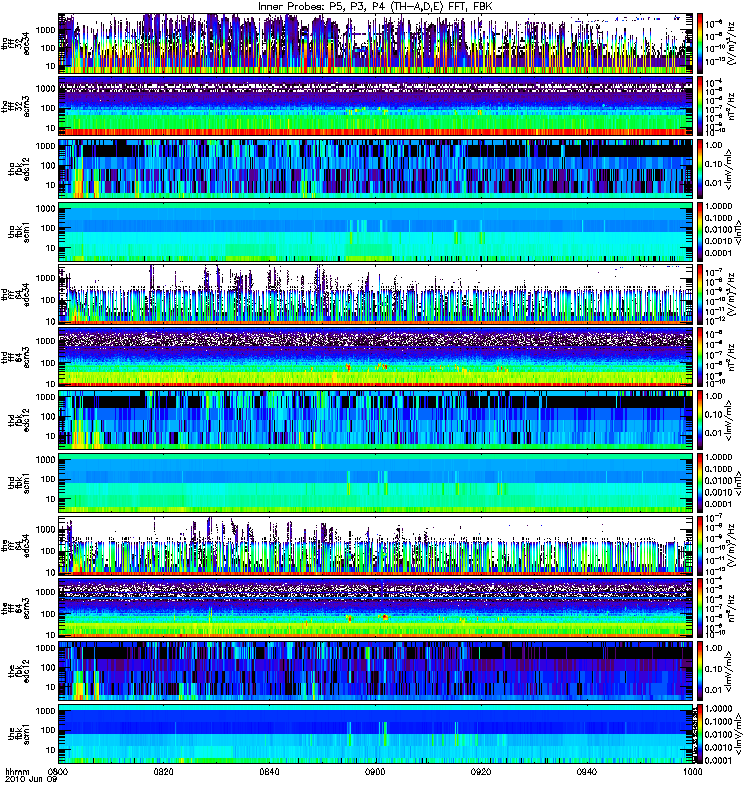Select the the fbk scm1 filter bank panel
Viewport: 750px width, 800px height.
(376, 734)
